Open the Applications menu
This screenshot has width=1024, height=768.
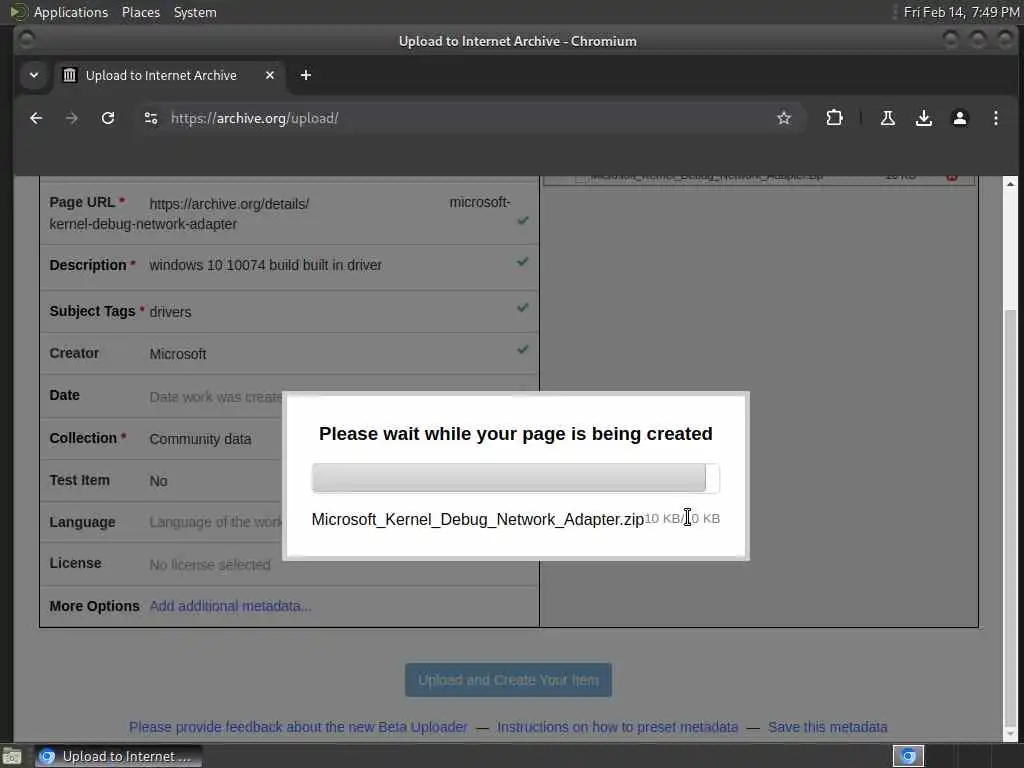71,12
